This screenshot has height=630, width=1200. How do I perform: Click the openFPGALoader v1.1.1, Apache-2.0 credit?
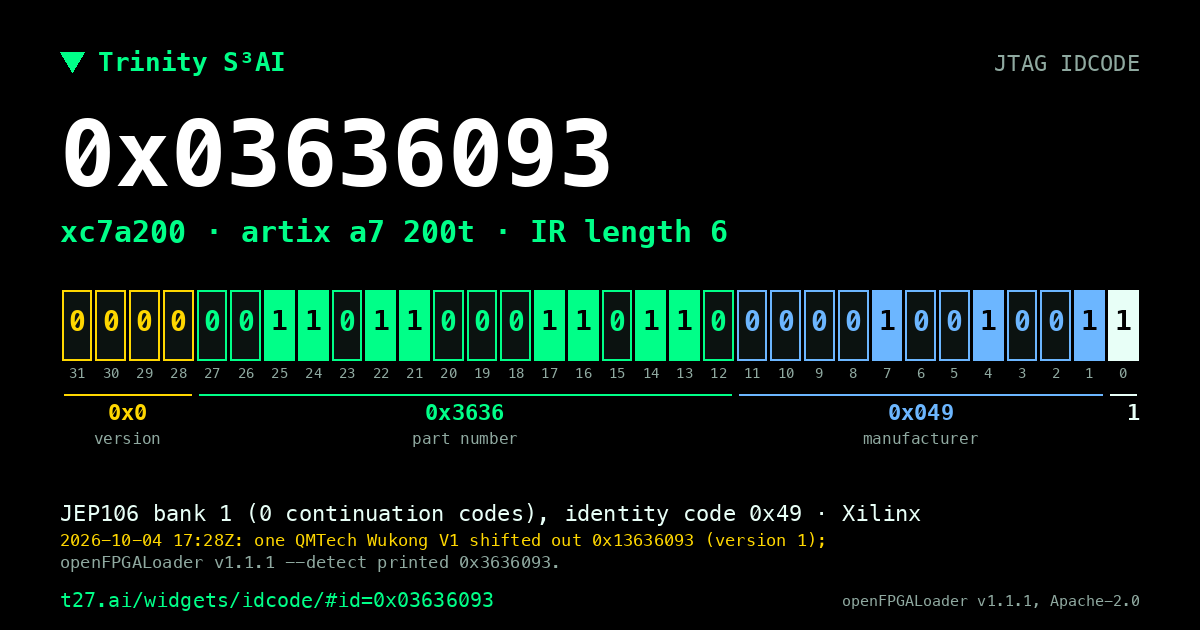click(991, 601)
